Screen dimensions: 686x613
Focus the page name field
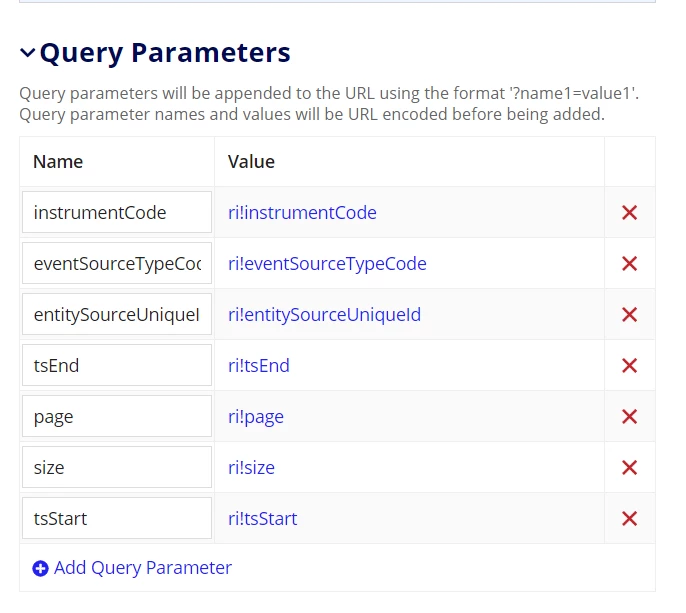coord(117,416)
